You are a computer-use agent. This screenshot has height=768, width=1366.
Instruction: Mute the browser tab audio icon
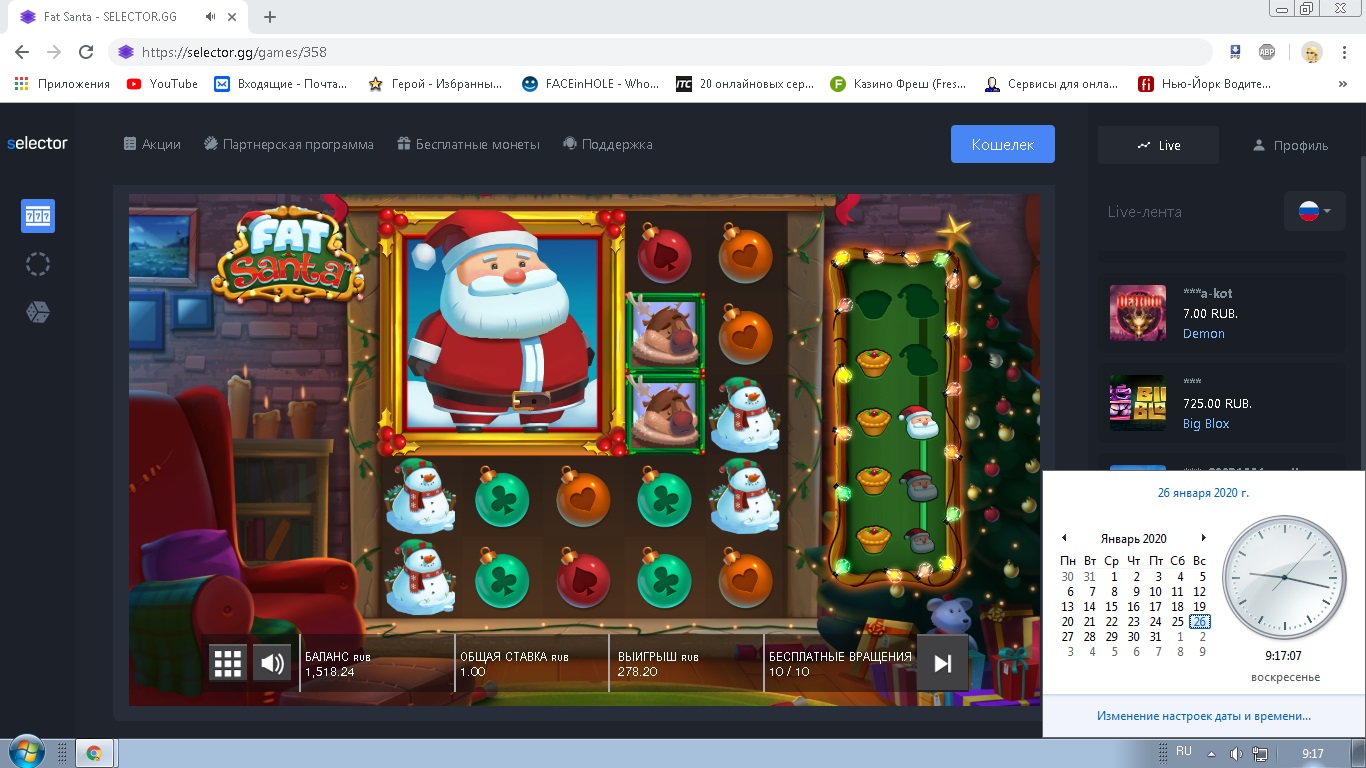point(211,17)
